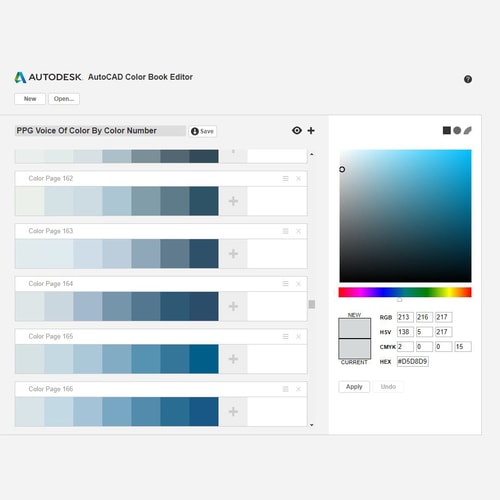Edit the color book name field
This screenshot has width=500, height=500.
coord(100,131)
